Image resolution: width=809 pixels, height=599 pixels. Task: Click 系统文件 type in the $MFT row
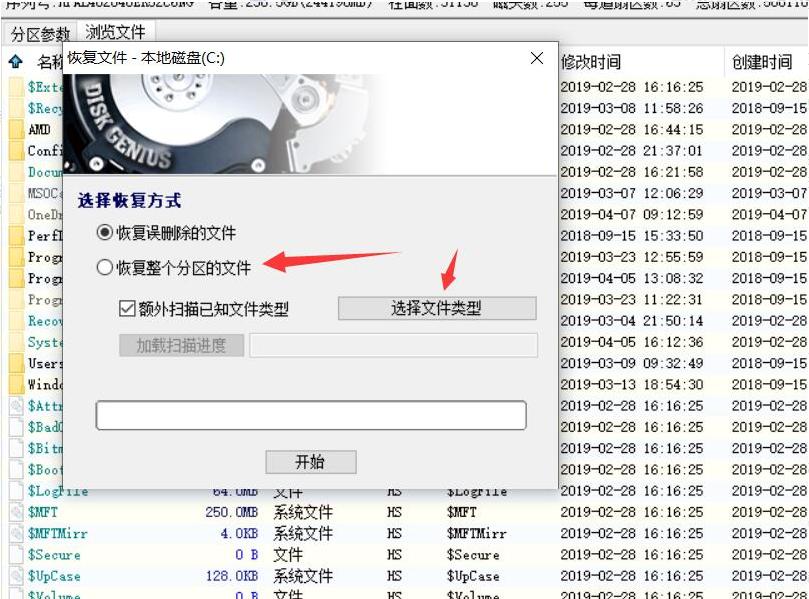tap(303, 512)
